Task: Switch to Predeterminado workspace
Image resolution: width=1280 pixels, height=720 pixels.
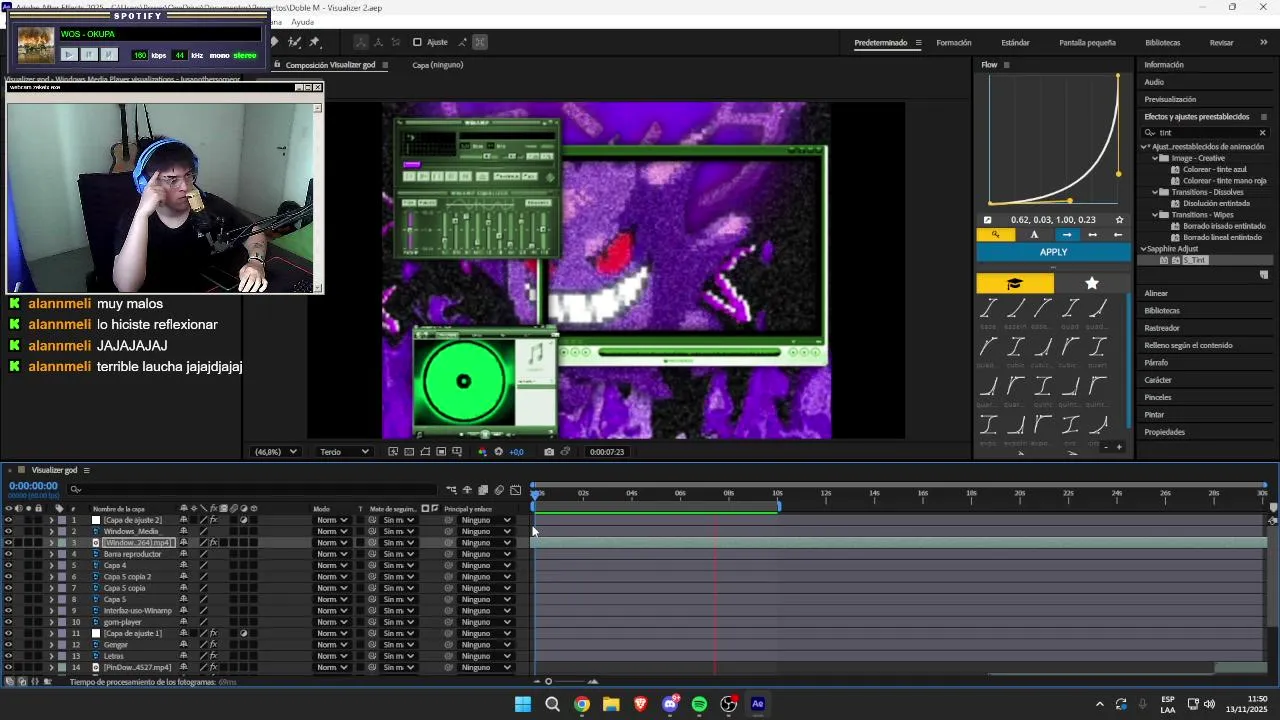Action: 880,43
